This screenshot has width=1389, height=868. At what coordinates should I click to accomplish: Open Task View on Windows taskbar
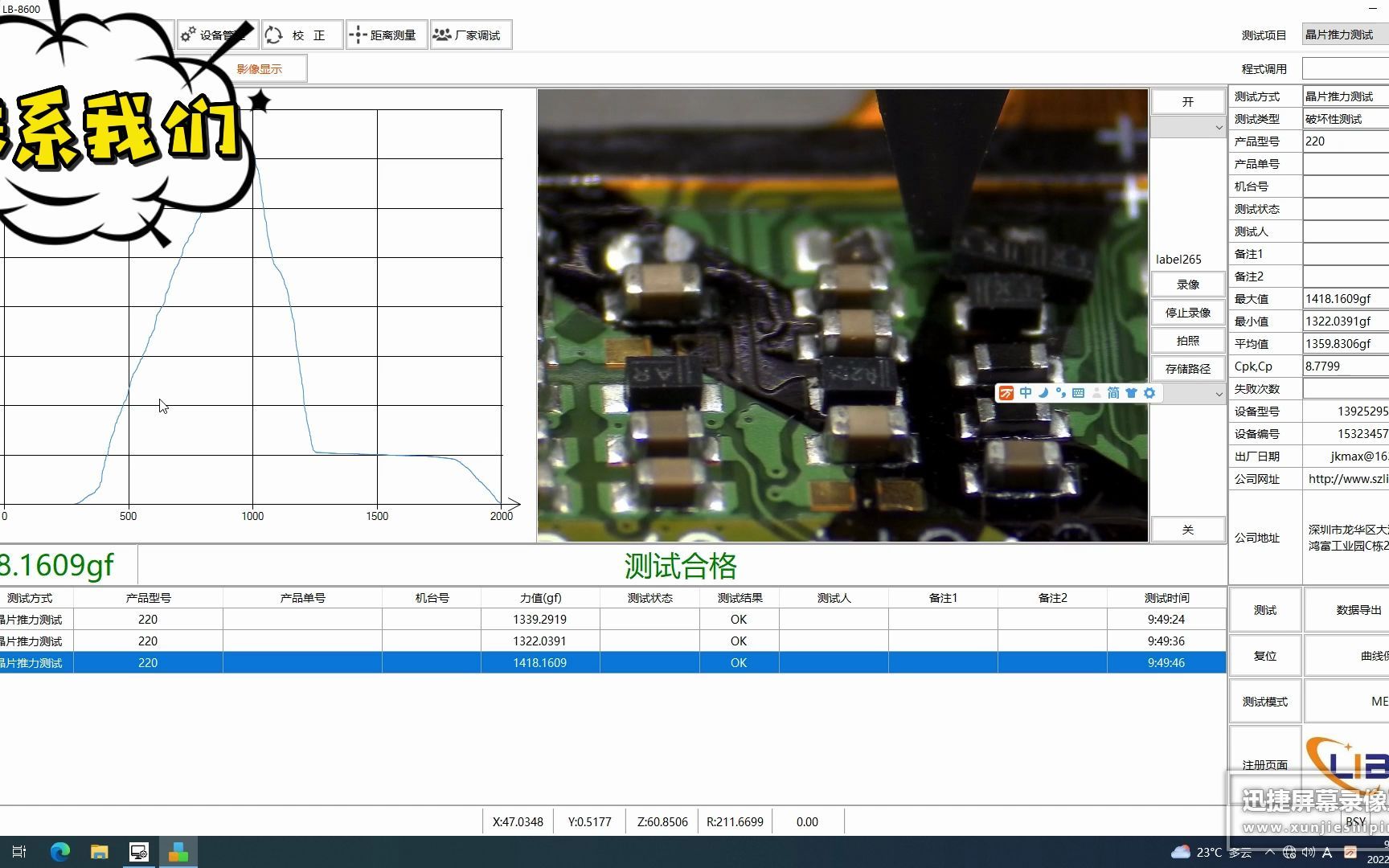20,852
